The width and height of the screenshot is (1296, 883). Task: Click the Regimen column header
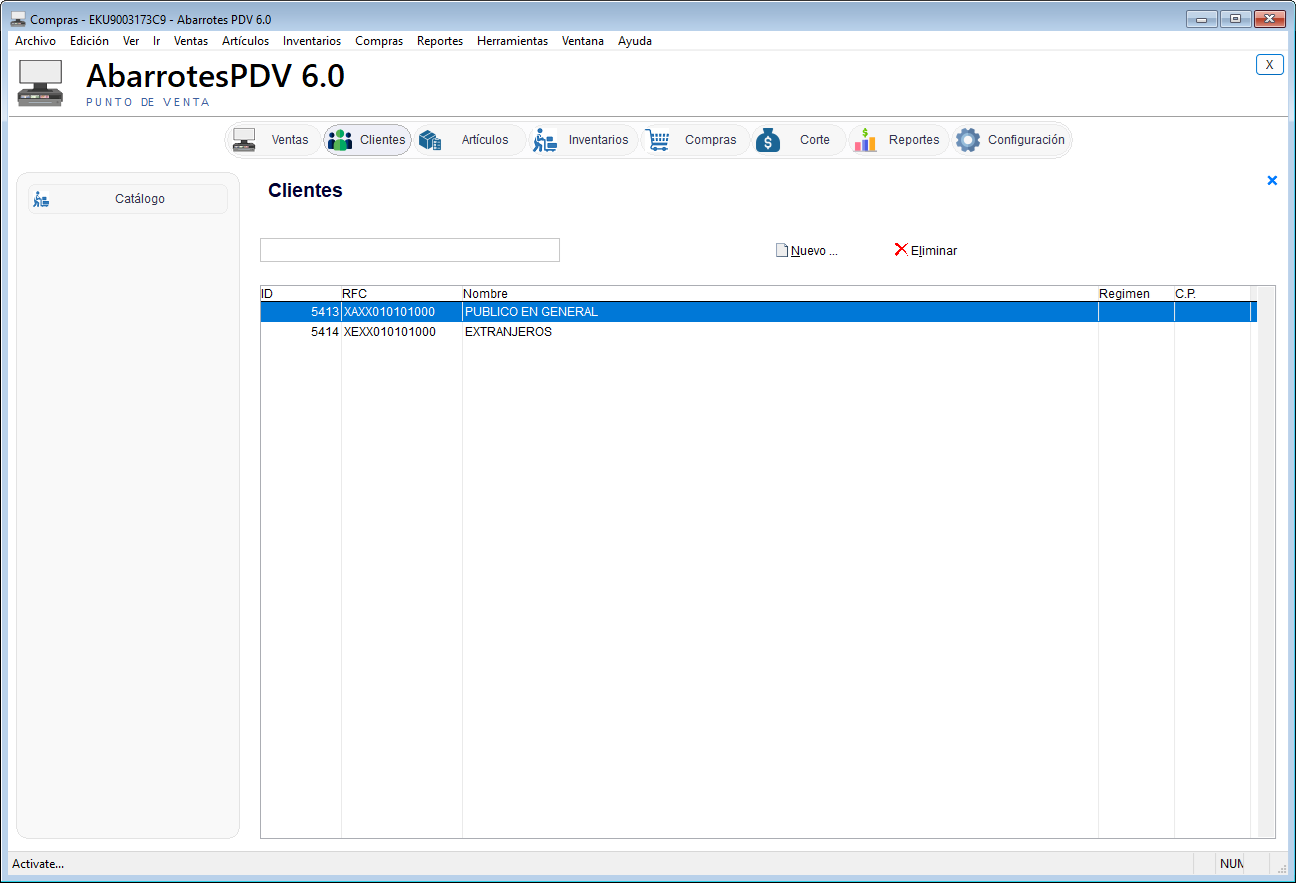click(1136, 294)
